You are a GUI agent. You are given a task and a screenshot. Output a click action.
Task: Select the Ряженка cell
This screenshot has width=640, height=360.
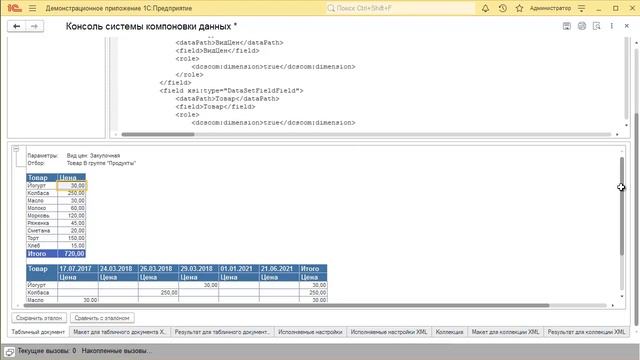(x=42, y=223)
